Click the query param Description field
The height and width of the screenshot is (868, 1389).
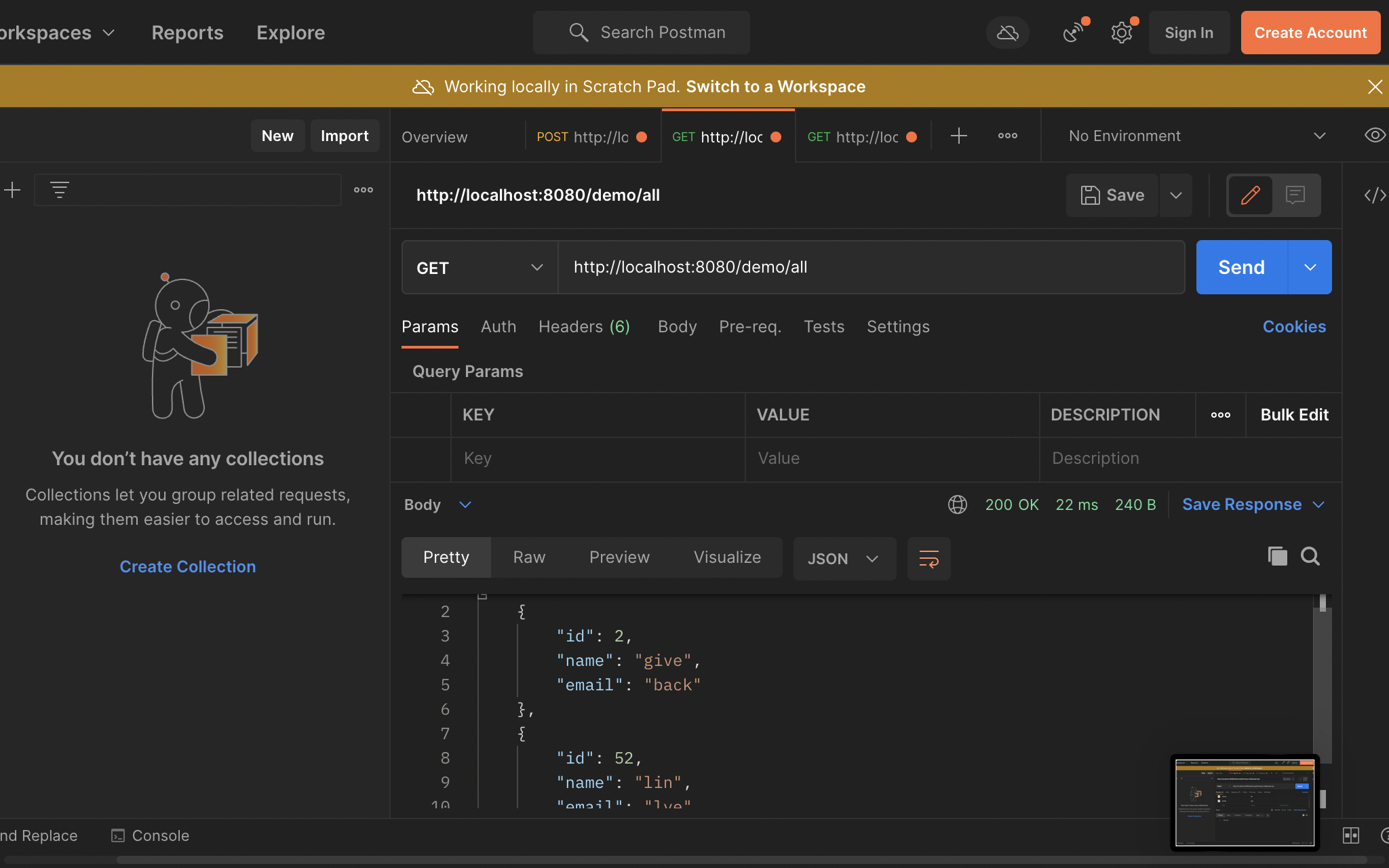[x=1190, y=458]
